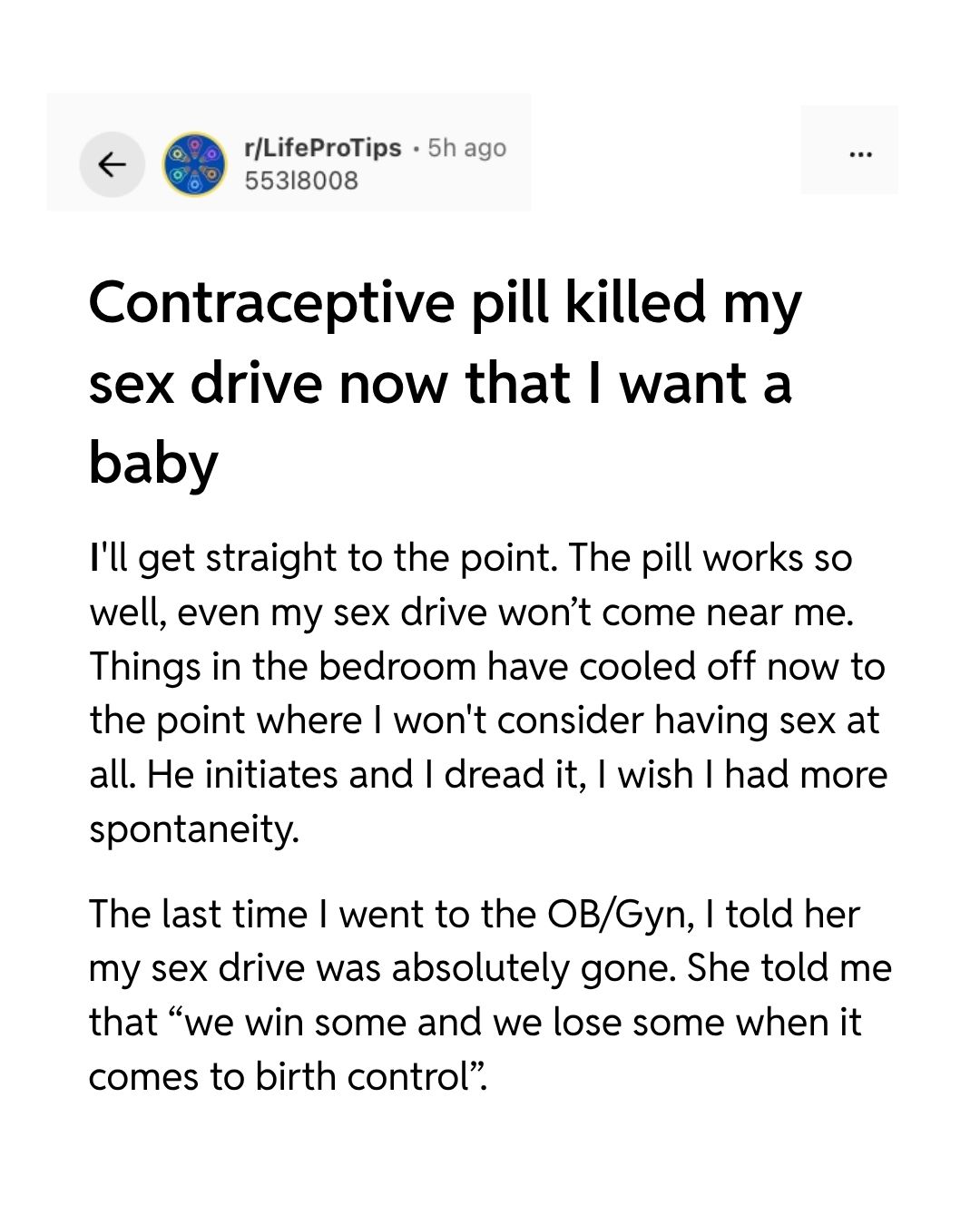Open the r/LifeProTips community avatar
The width and height of the screenshot is (980, 1225).
point(194,164)
